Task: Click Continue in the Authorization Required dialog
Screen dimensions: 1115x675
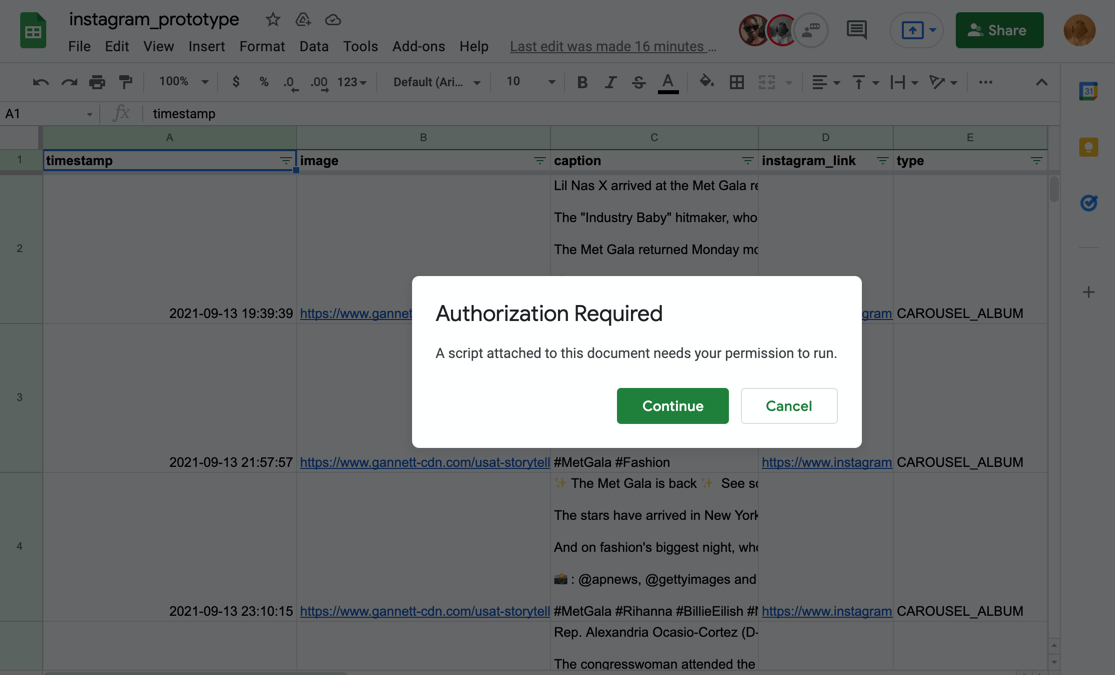Action: [x=672, y=406]
